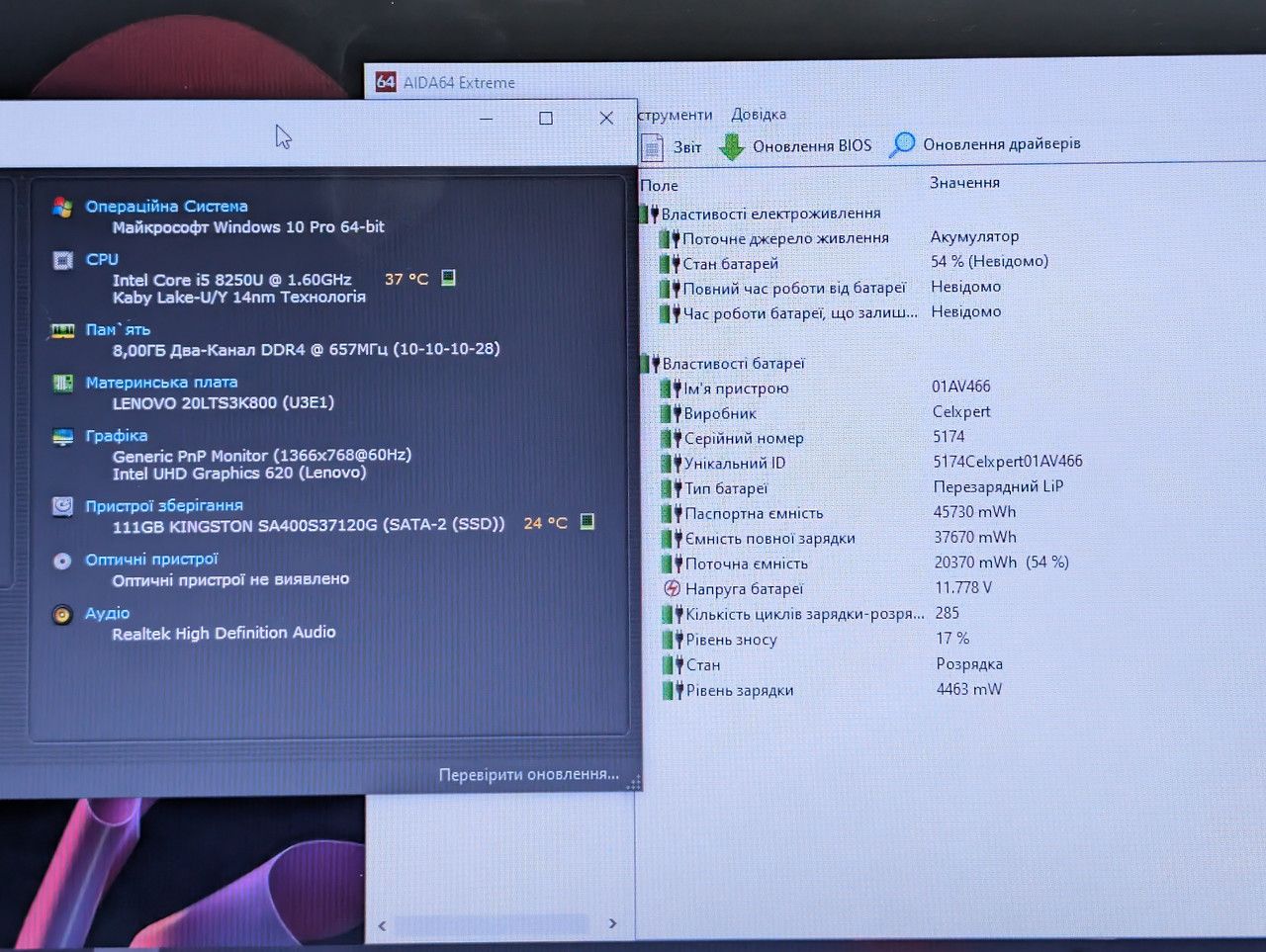This screenshot has height=952, width=1266.
Task: Select the value 4463 mW
Action: click(969, 689)
